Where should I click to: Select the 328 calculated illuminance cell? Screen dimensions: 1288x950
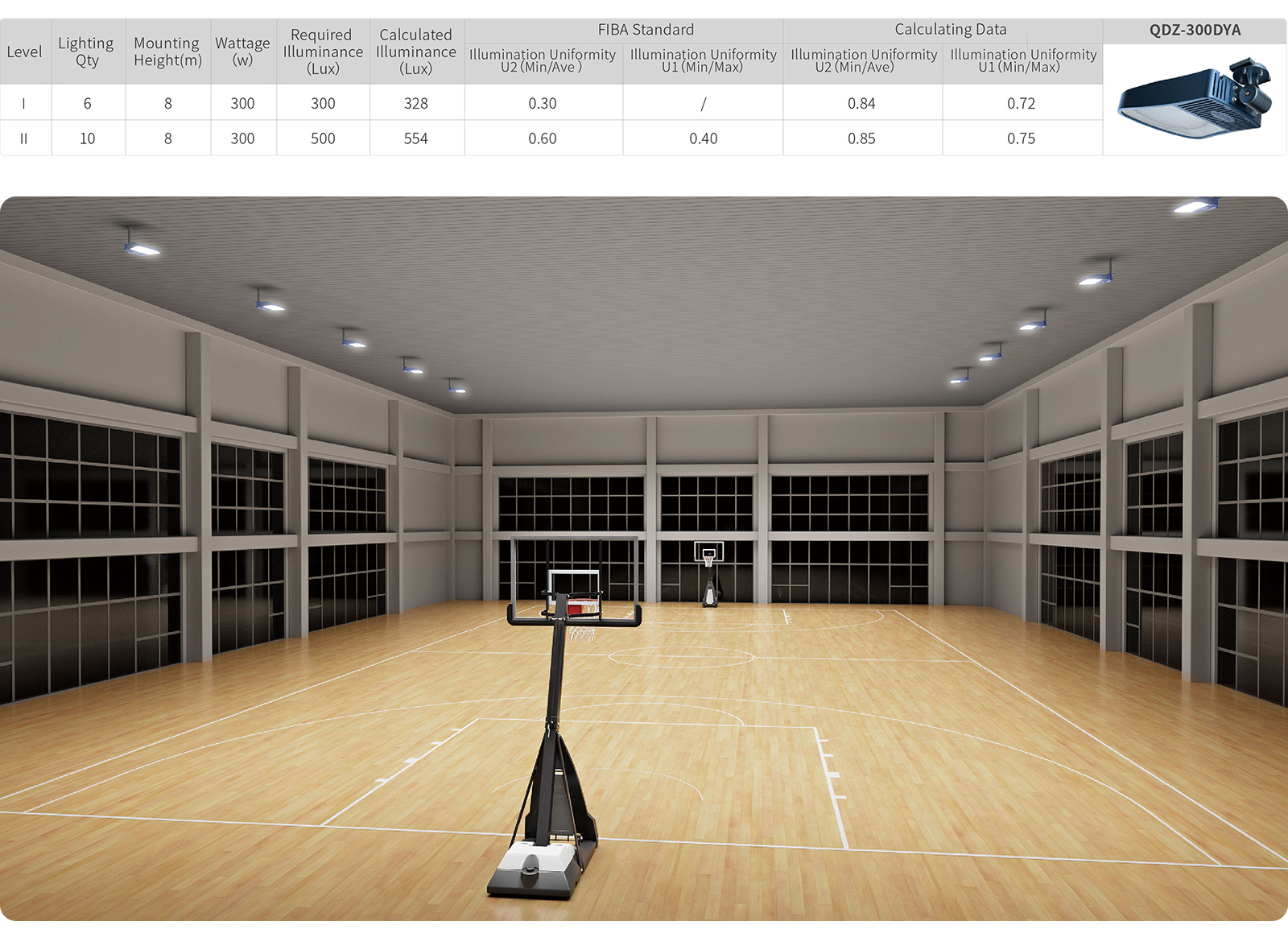point(415,104)
